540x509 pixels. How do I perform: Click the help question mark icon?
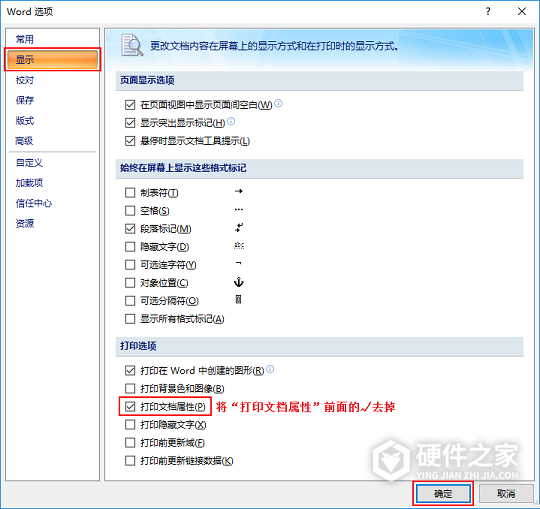click(x=488, y=11)
